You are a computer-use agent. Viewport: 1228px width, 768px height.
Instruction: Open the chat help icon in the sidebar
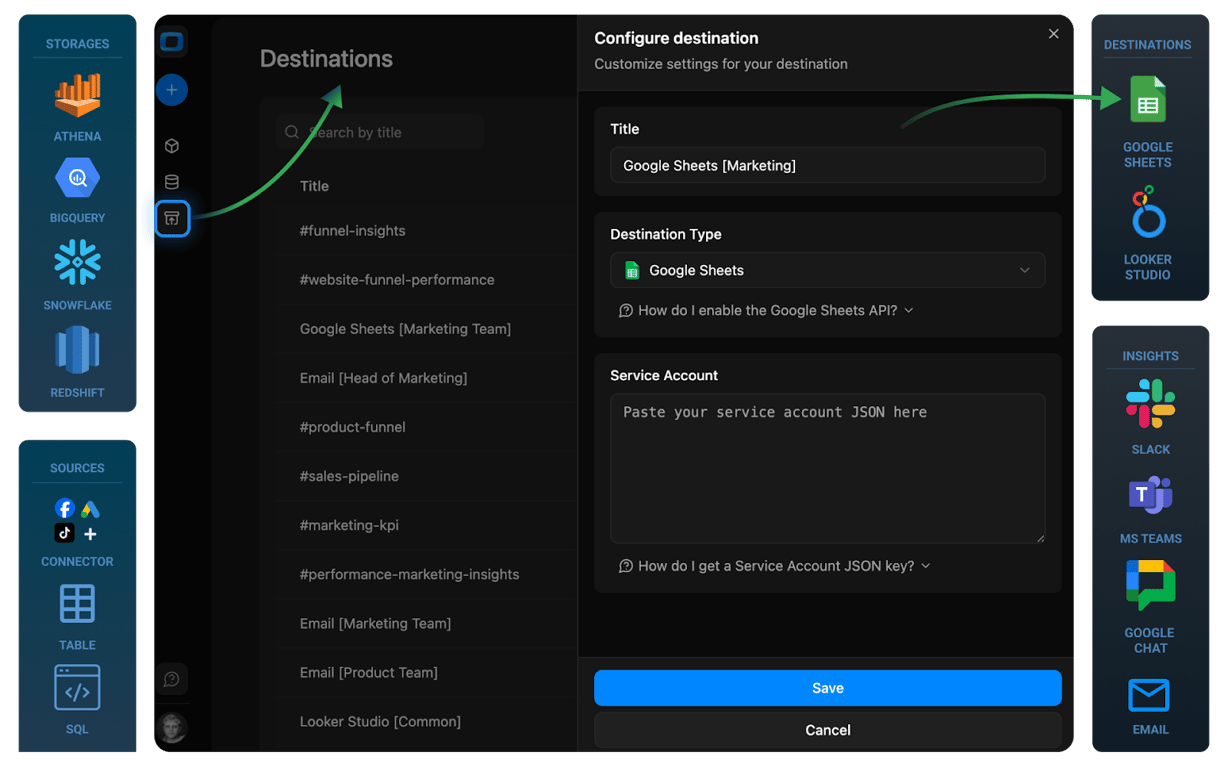pos(172,680)
